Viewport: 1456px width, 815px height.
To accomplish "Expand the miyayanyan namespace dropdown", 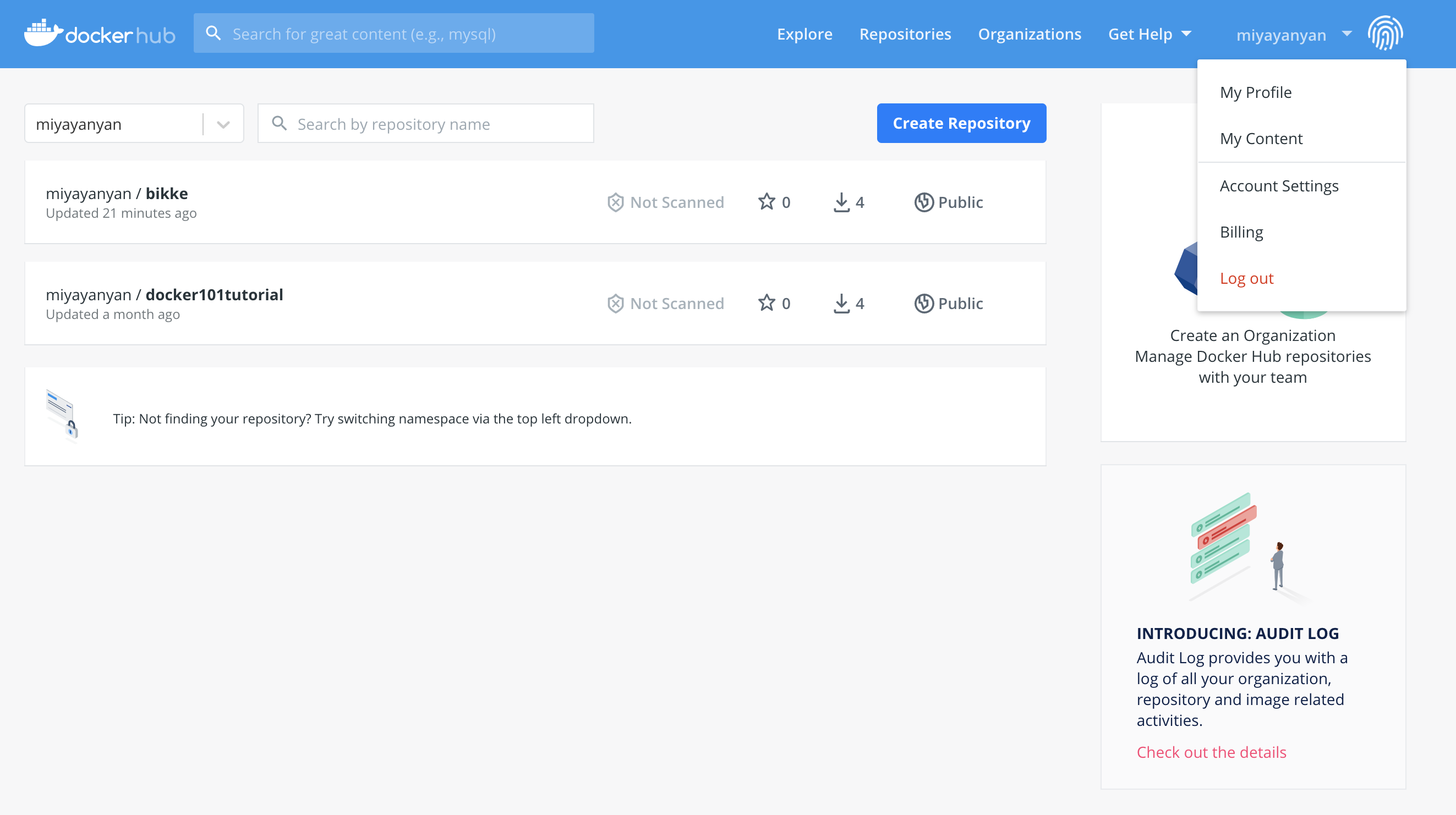I will point(223,124).
